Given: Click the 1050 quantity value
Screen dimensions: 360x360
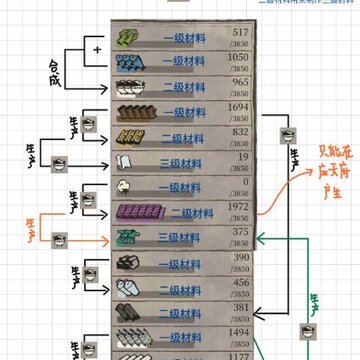Looking at the screenshot, I should [238, 57].
